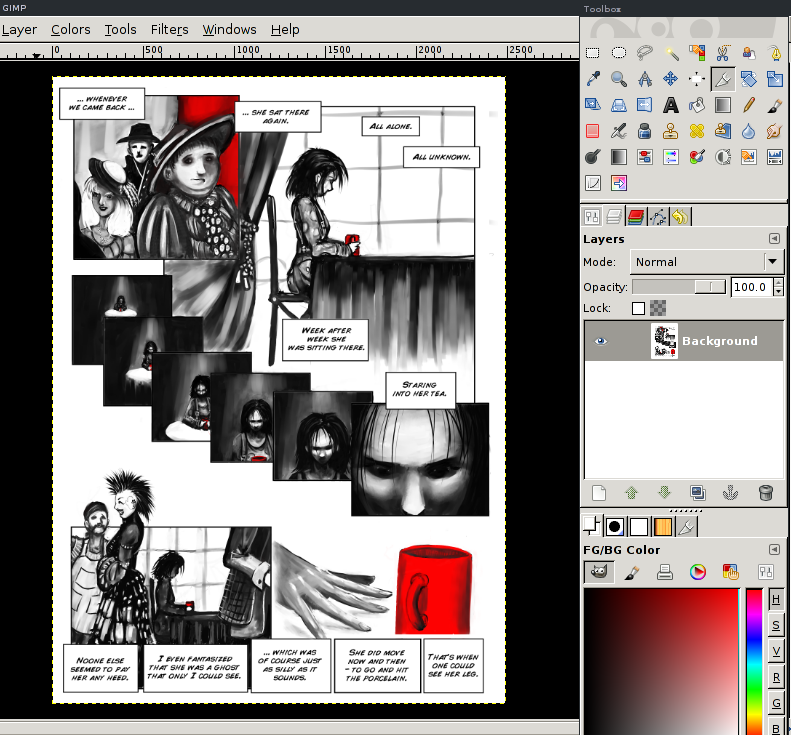
Task: Hide the Background layer with eye icon
Action: (601, 341)
